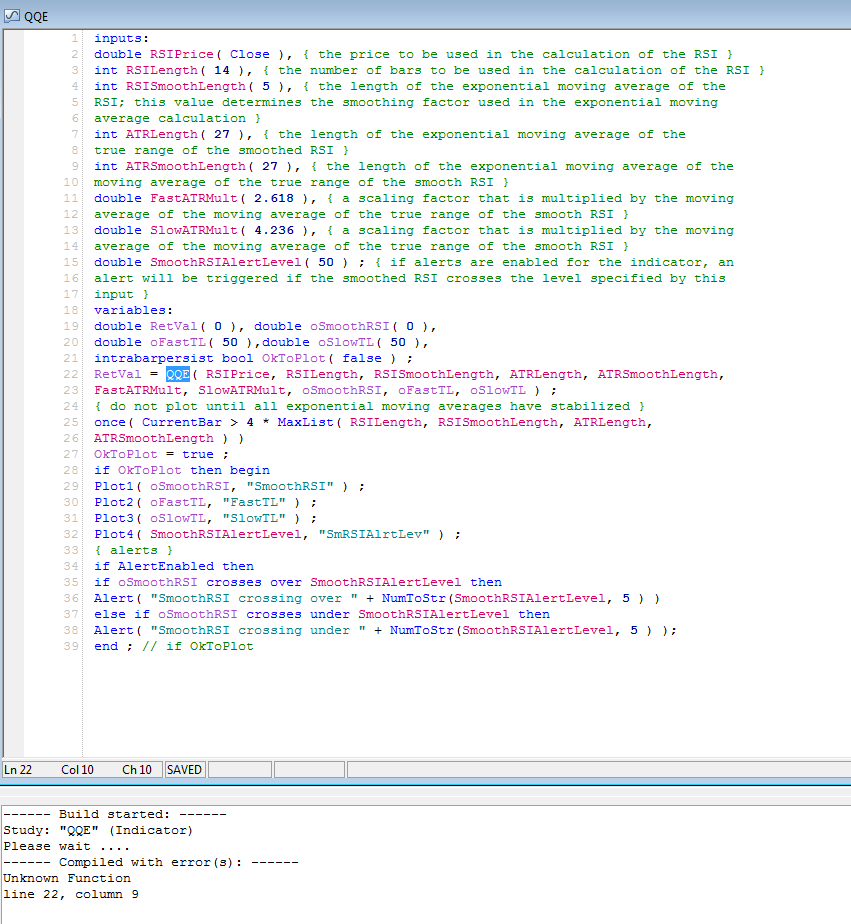Screen dimensions: 851x924
Task: Click 'MaxList' on line 25
Action: 306,422
